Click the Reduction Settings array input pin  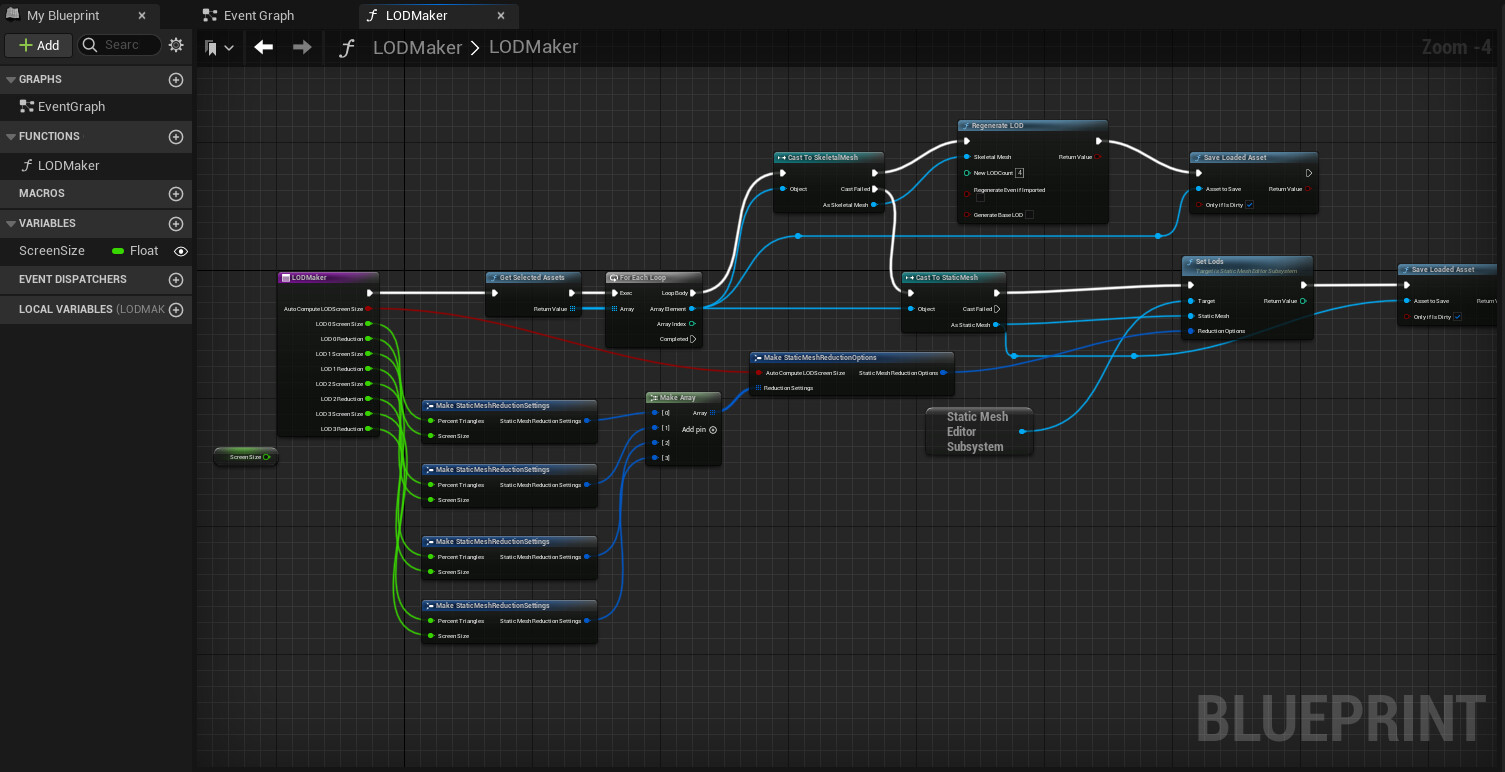point(759,388)
